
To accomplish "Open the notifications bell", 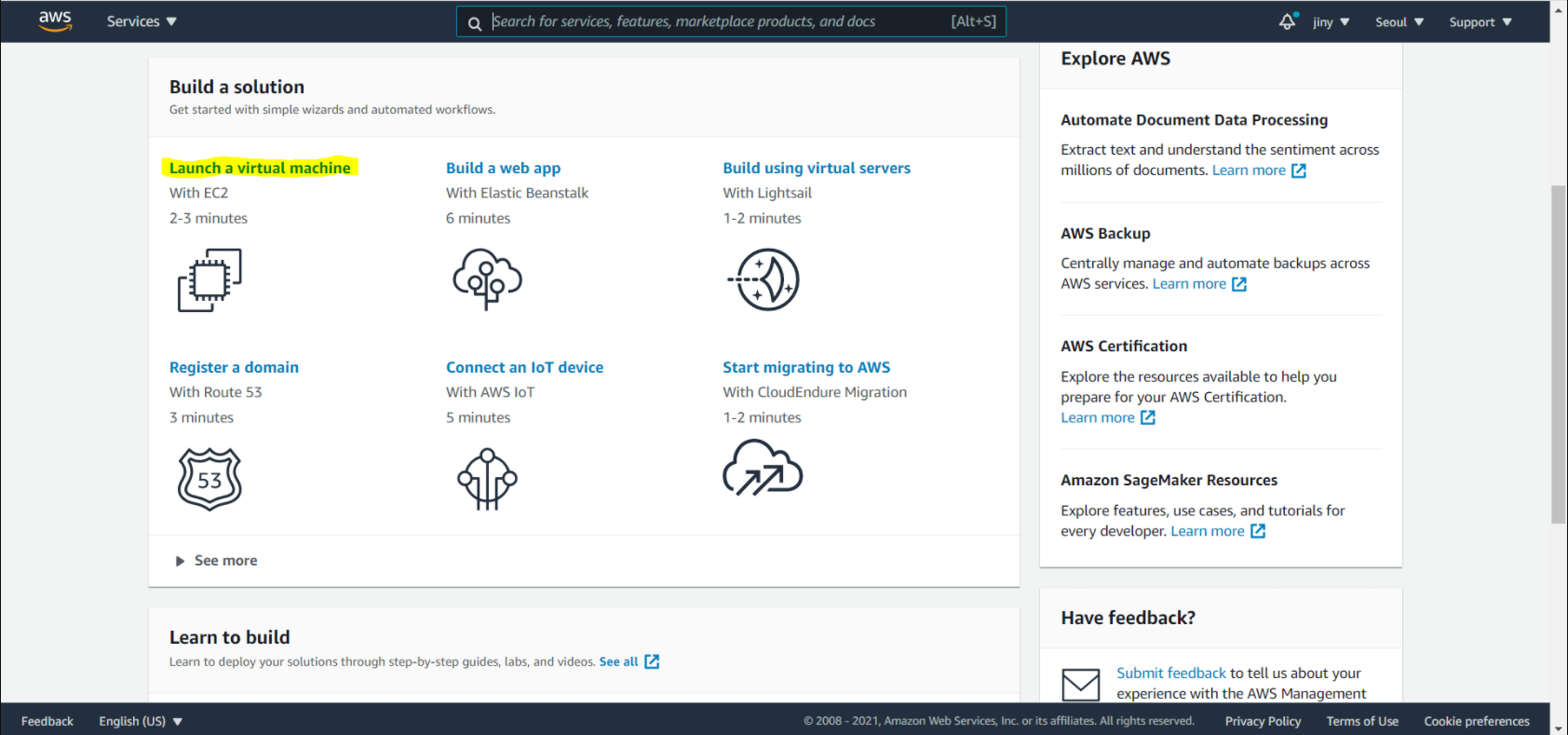I will [1288, 21].
